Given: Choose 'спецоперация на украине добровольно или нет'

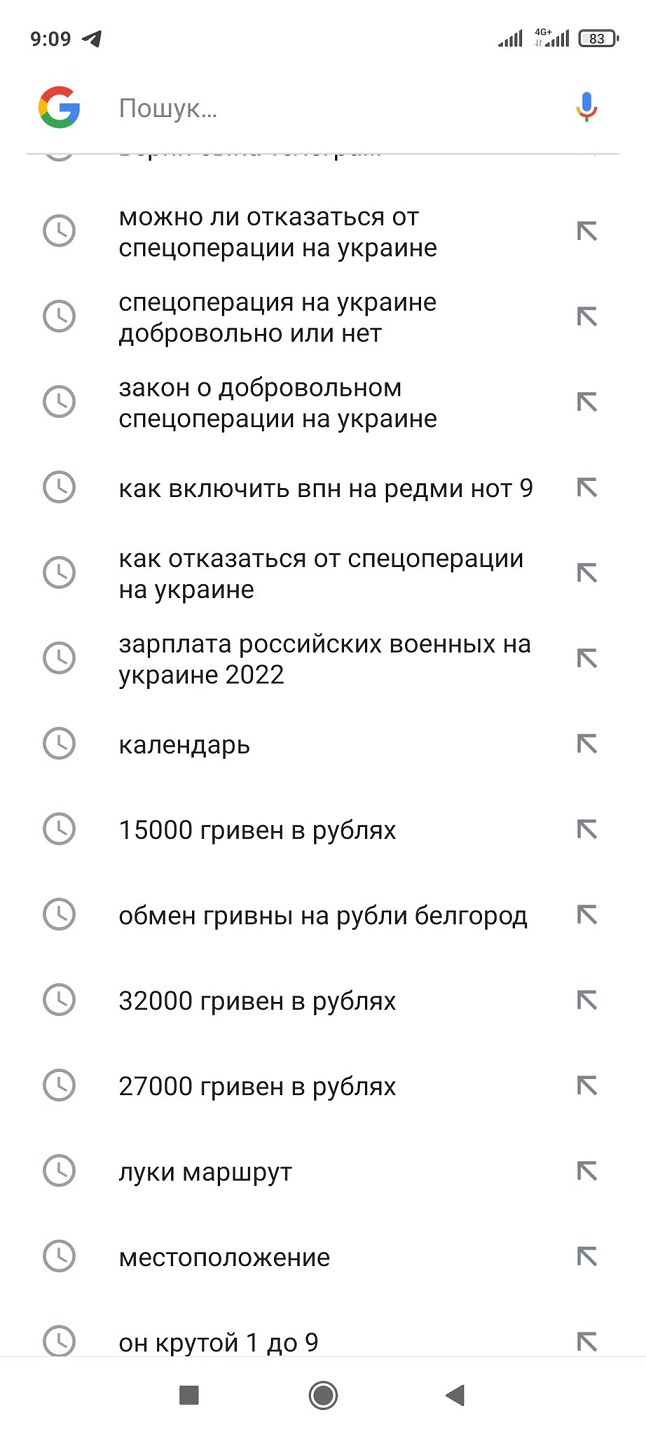Looking at the screenshot, I should click(277, 317).
